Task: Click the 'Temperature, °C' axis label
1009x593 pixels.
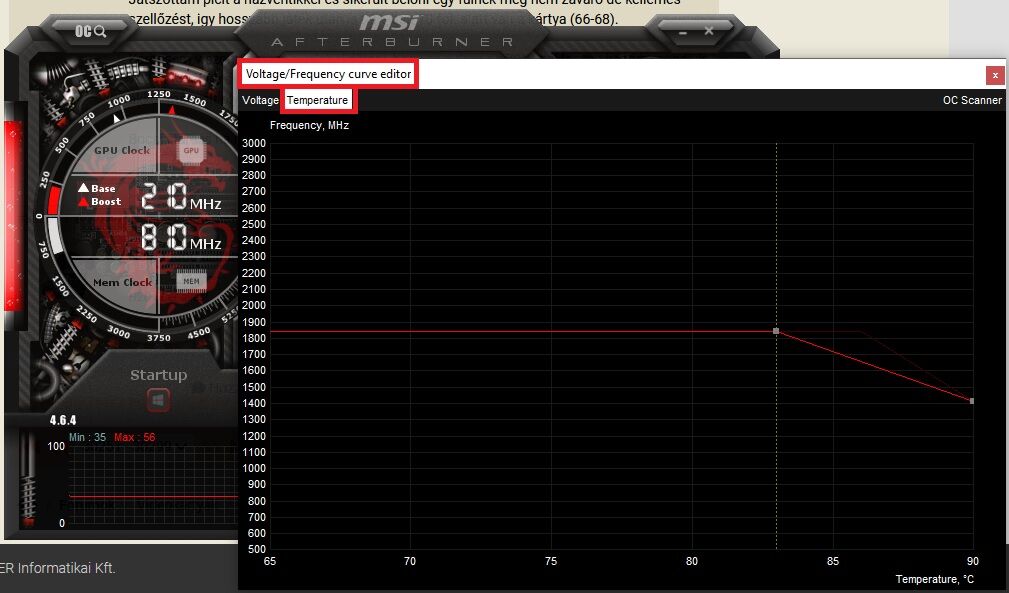Action: coord(935,579)
